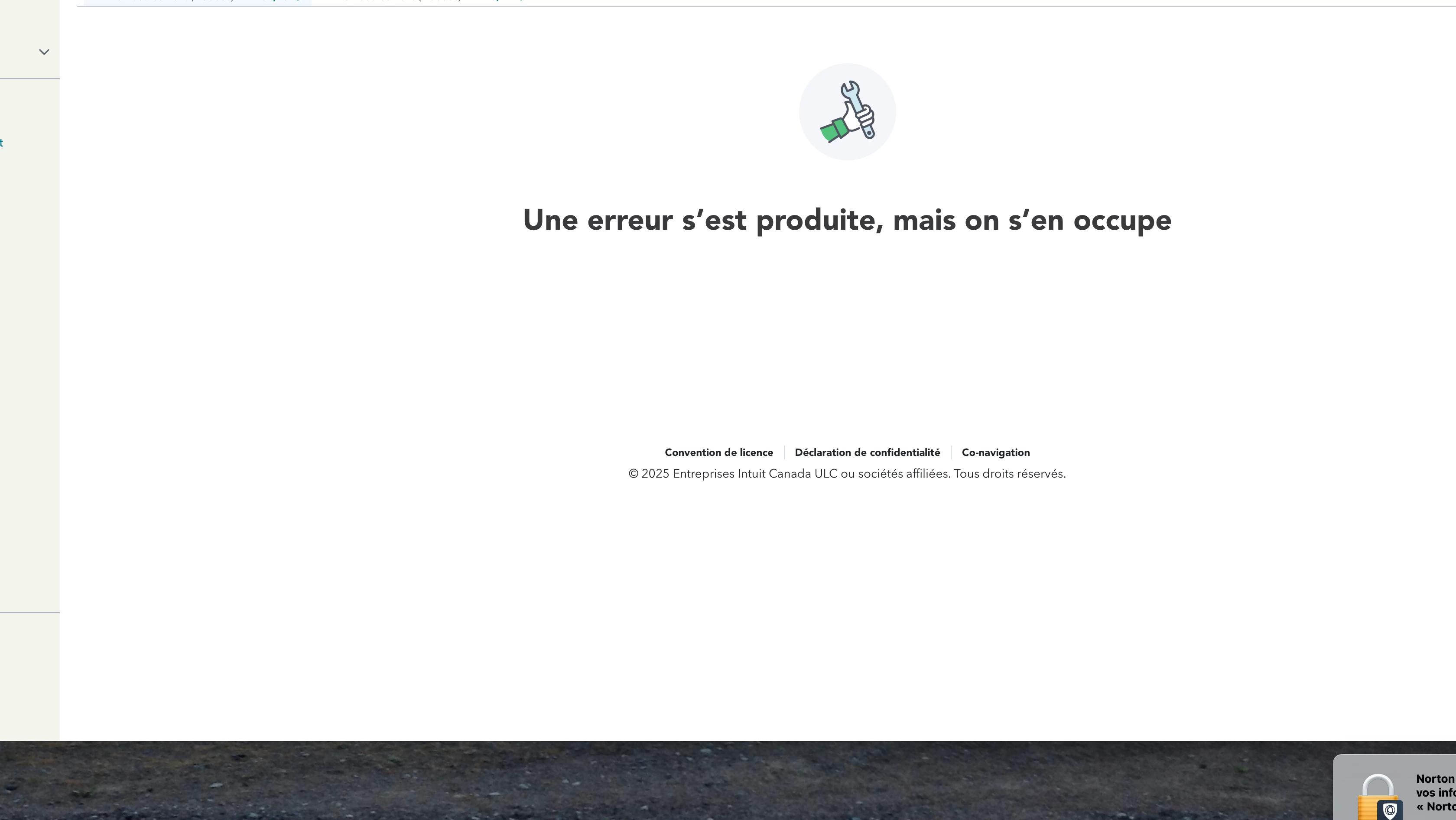The width and height of the screenshot is (1456, 820).
Task: Click the "Tous droits réservés" footer text
Action: [x=1009, y=474]
